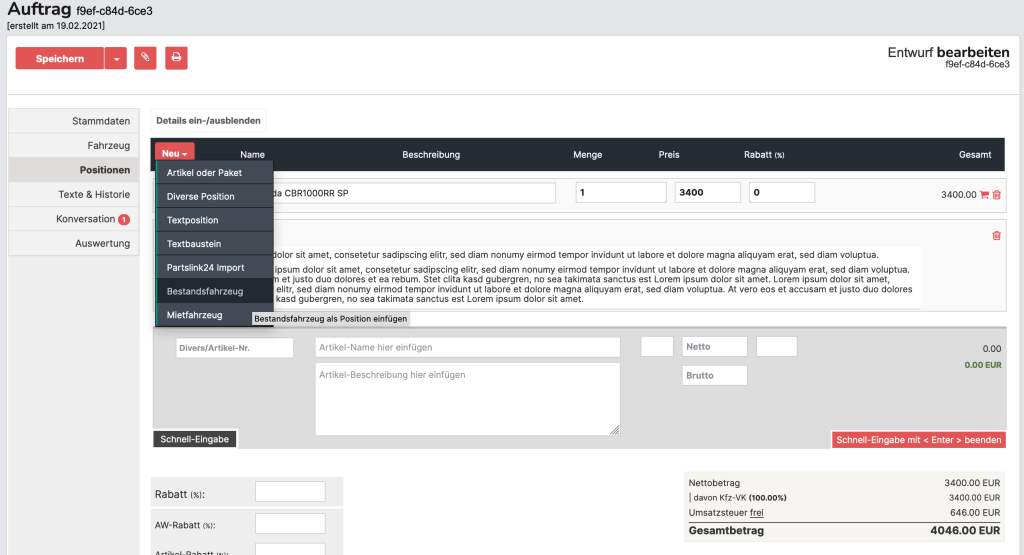Select Artikel oder Paket menu entry

point(204,173)
